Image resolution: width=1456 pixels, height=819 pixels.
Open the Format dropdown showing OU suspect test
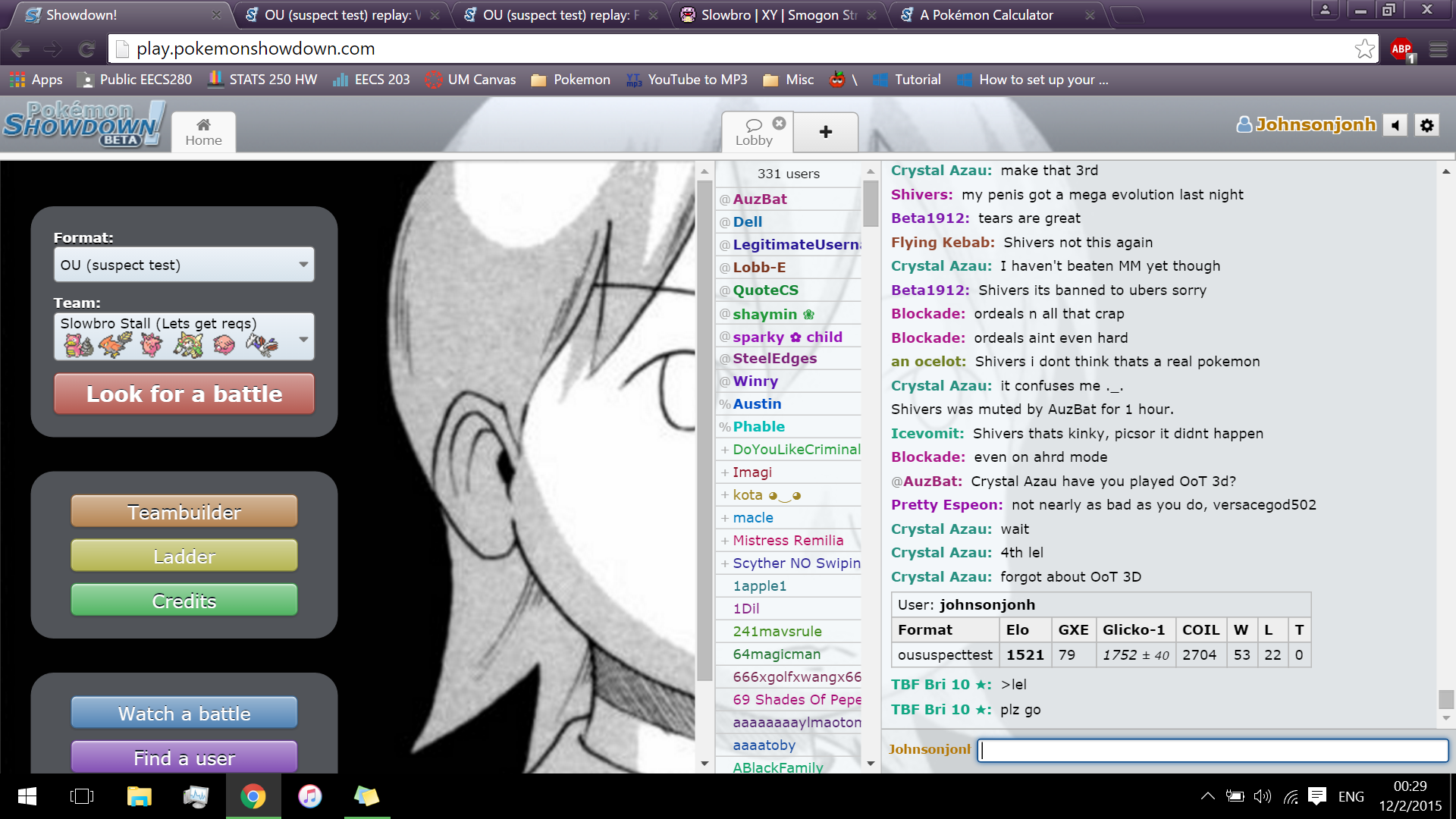click(x=184, y=264)
